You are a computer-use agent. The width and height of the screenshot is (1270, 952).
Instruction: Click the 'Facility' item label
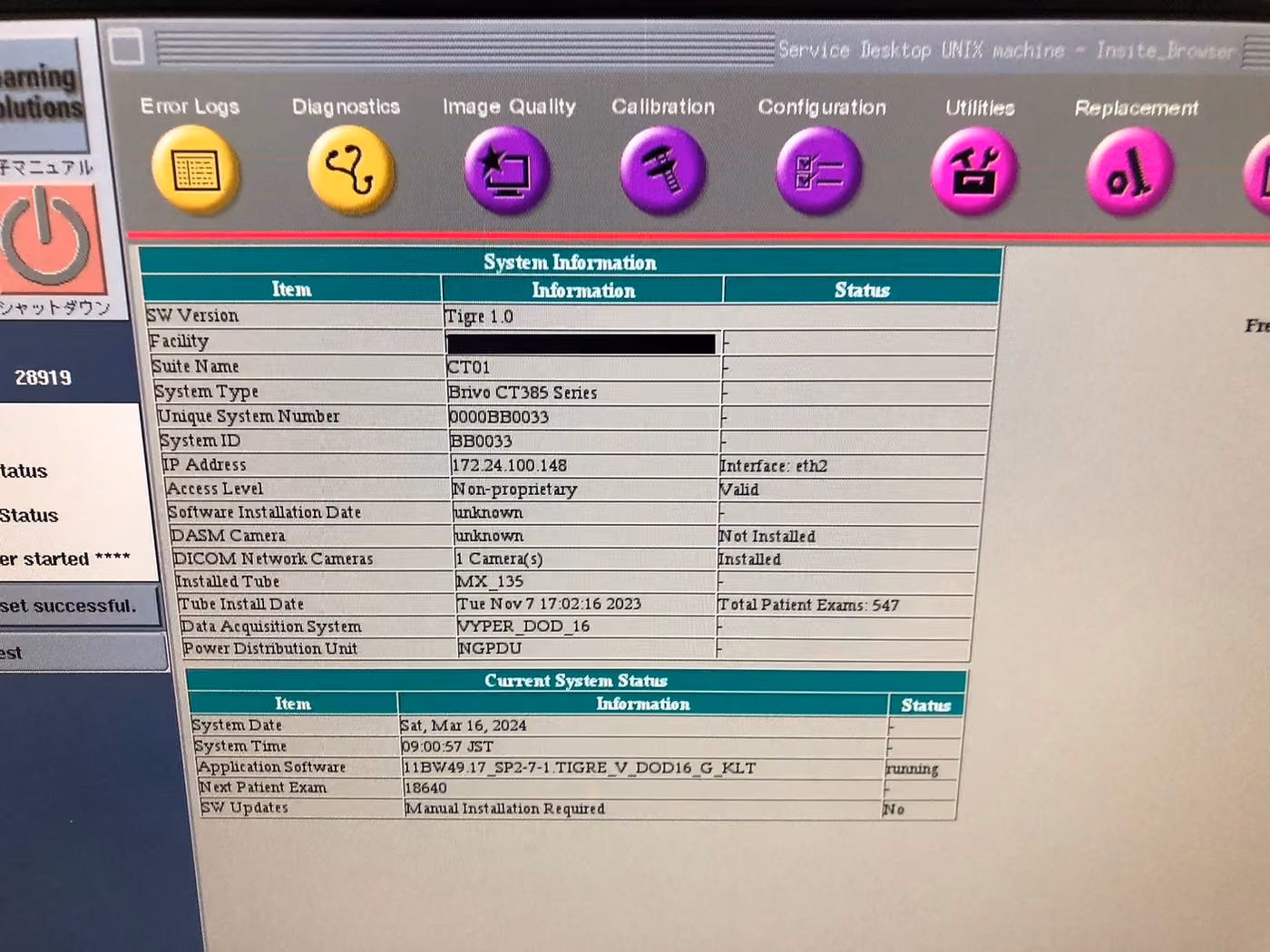coord(180,341)
